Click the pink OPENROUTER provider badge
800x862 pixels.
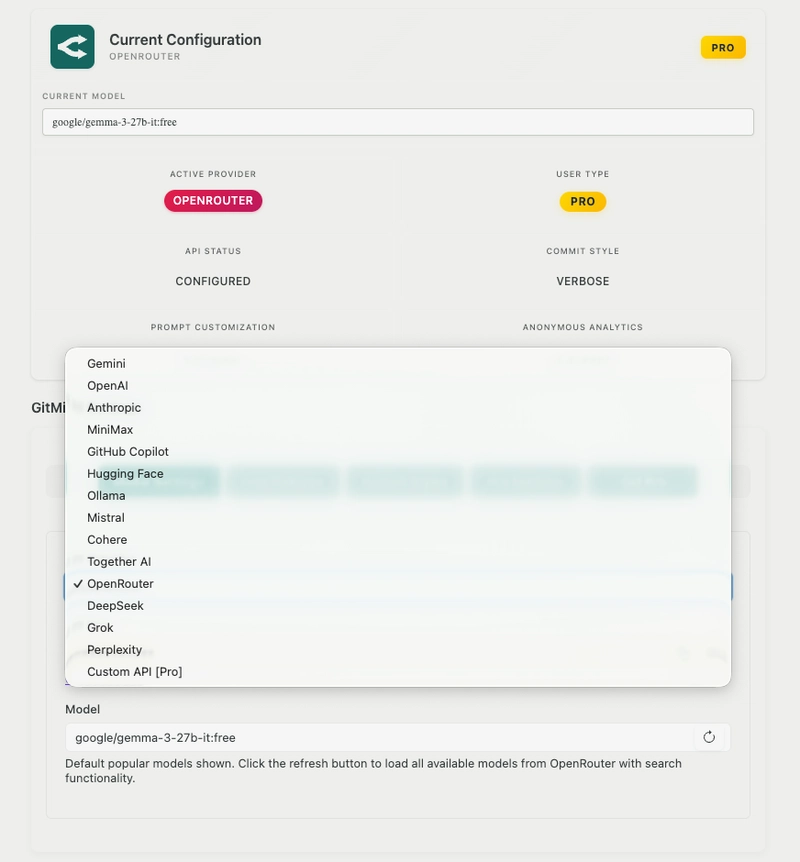pyautogui.click(x=213, y=201)
